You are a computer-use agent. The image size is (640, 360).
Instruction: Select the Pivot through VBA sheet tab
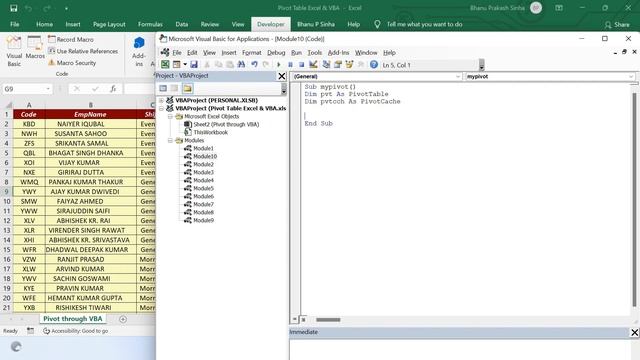pyautogui.click(x=73, y=319)
